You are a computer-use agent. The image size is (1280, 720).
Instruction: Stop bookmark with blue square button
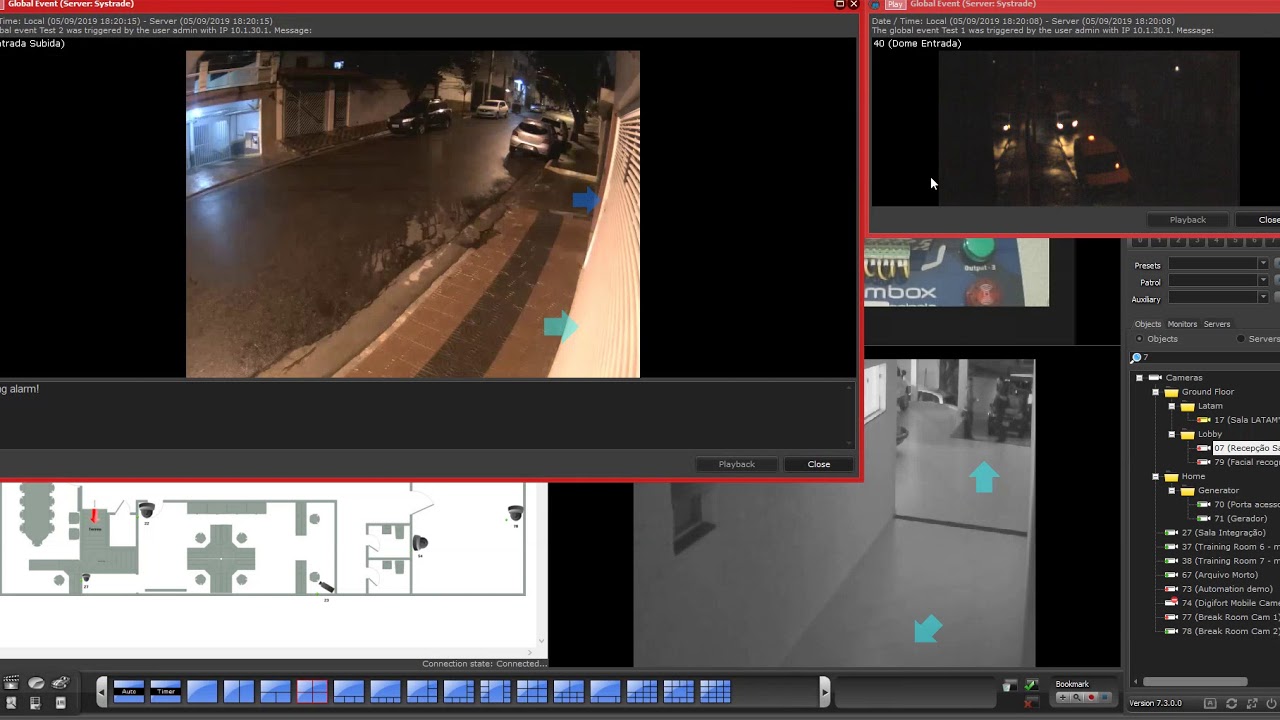coord(1105,697)
